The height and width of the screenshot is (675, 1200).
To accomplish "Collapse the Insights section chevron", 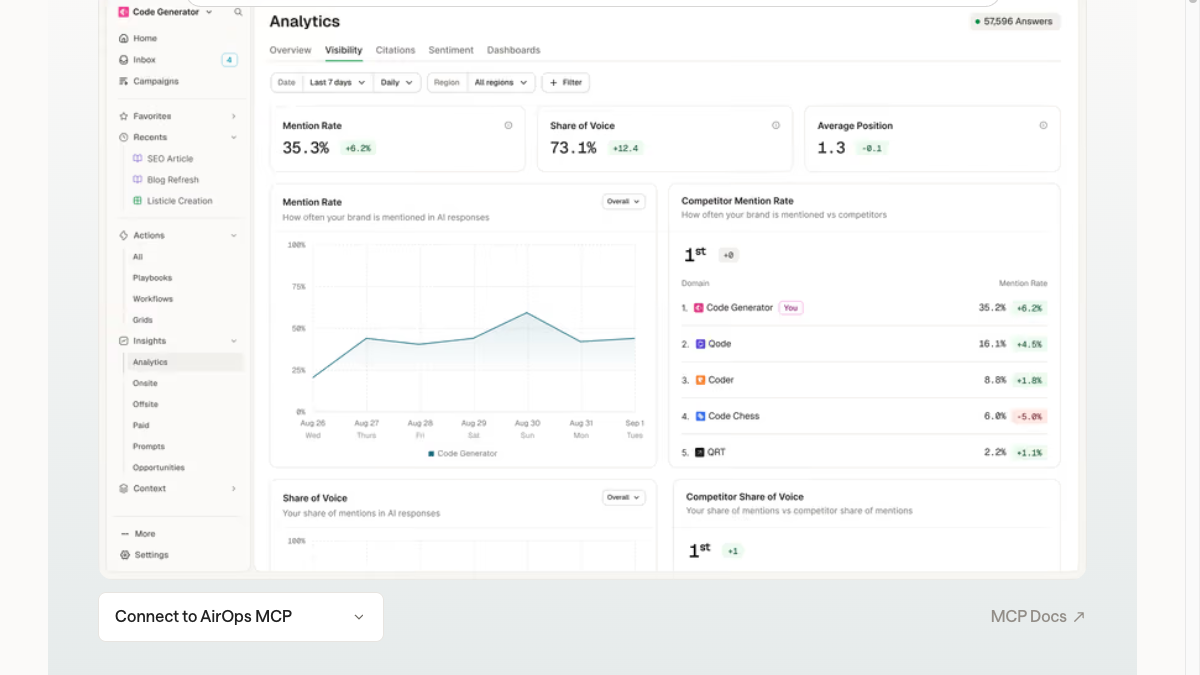I will coord(234,341).
